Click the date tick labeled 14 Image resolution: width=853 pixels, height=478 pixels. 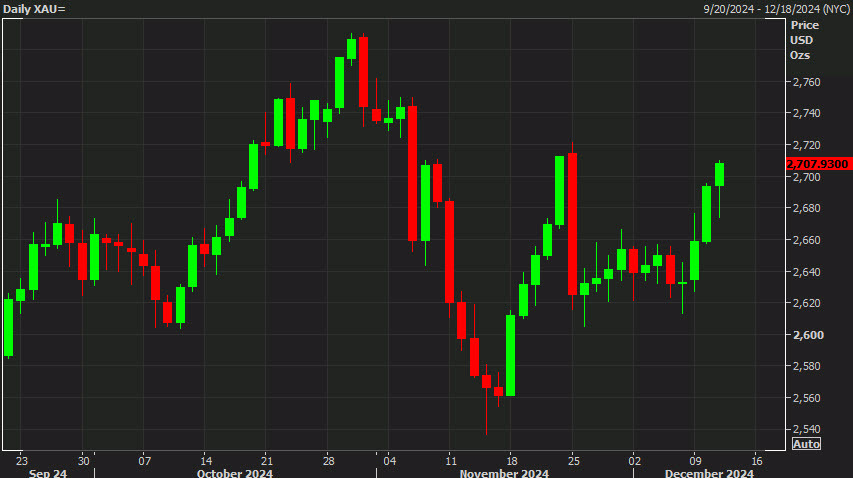pyautogui.click(x=206, y=461)
